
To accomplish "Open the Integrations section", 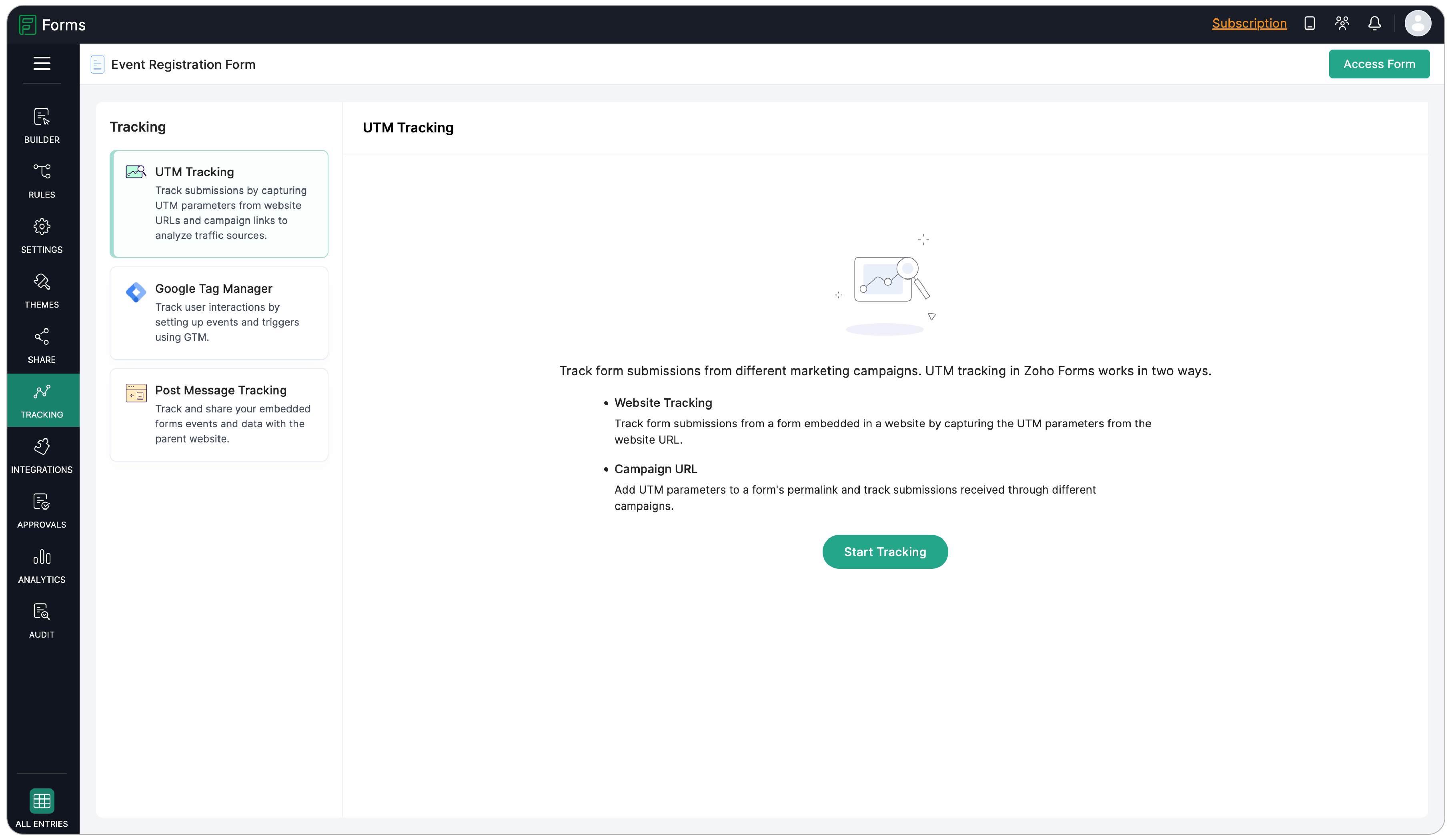I will pyautogui.click(x=42, y=456).
